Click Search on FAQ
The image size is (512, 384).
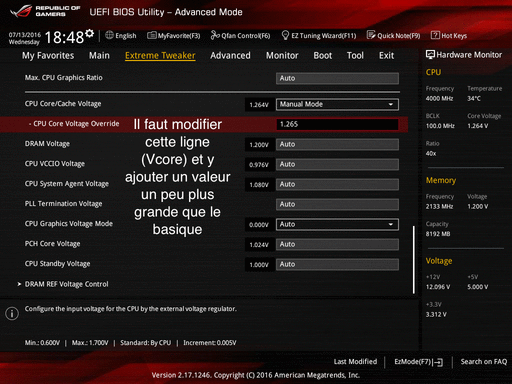(x=484, y=362)
